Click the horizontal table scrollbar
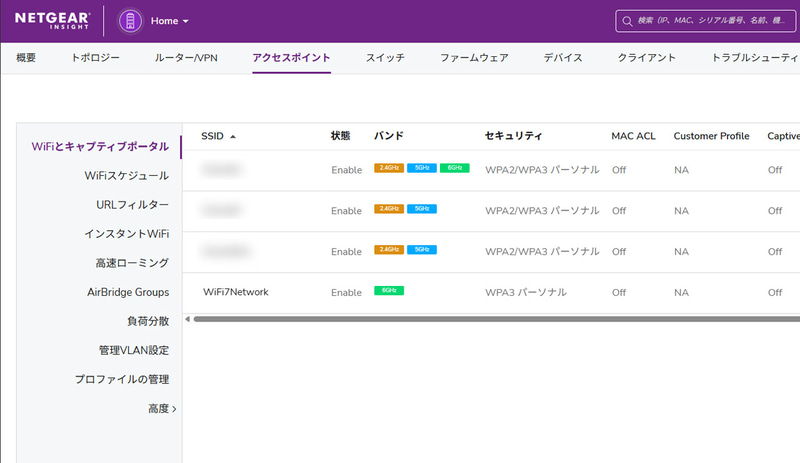 (496, 319)
